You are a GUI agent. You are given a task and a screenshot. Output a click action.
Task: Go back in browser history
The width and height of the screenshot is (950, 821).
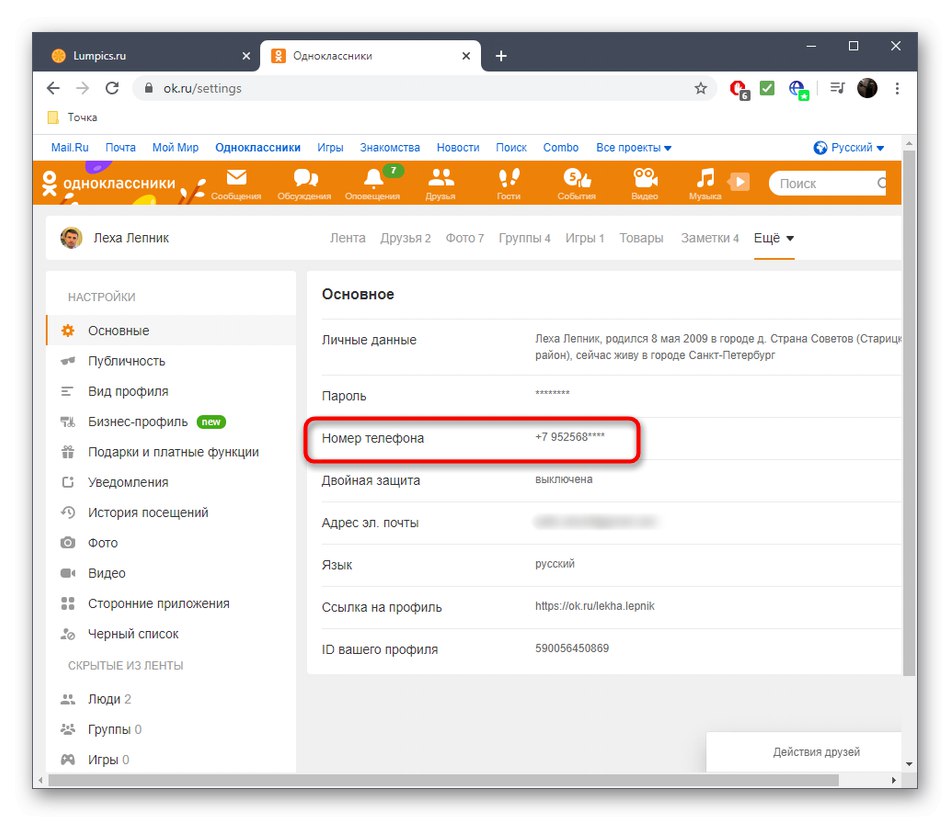pyautogui.click(x=53, y=88)
